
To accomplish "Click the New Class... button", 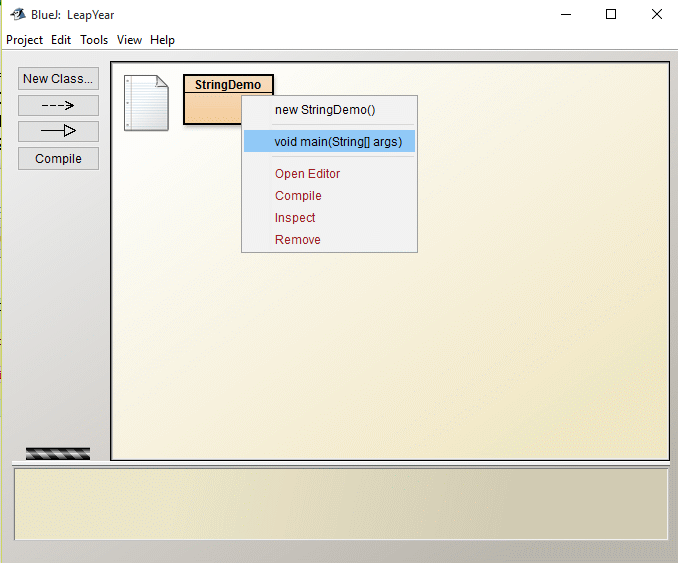I will [x=58, y=78].
